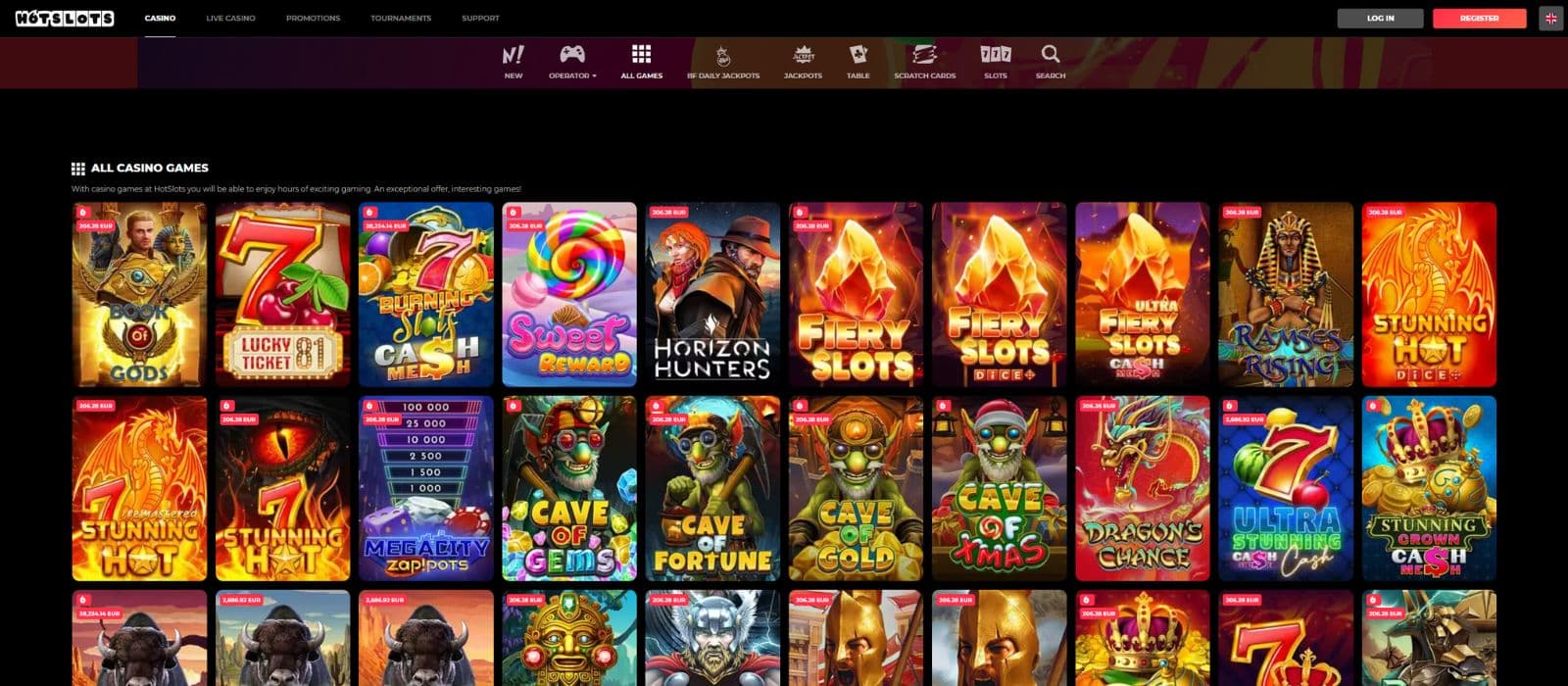Image resolution: width=1568 pixels, height=686 pixels.
Task: Launch Burning Slots Cash Mesh game
Action: [x=426, y=295]
